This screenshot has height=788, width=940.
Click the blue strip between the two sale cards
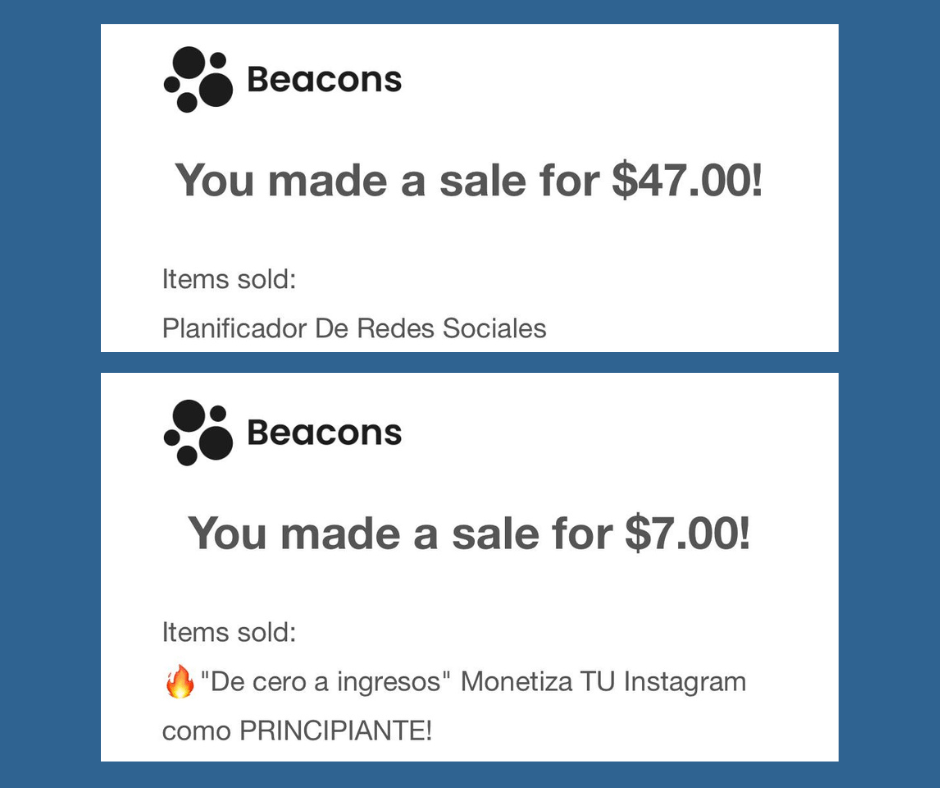469,362
